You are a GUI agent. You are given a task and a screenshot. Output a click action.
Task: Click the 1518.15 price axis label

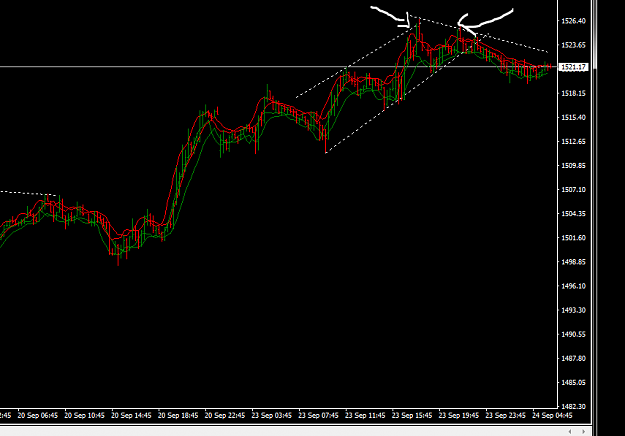click(574, 93)
